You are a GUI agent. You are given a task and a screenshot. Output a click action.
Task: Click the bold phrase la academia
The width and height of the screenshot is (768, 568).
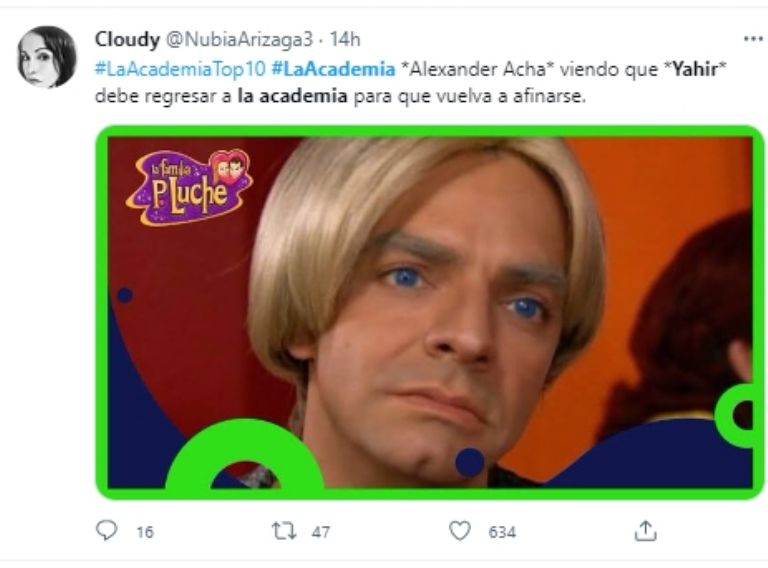click(292, 96)
